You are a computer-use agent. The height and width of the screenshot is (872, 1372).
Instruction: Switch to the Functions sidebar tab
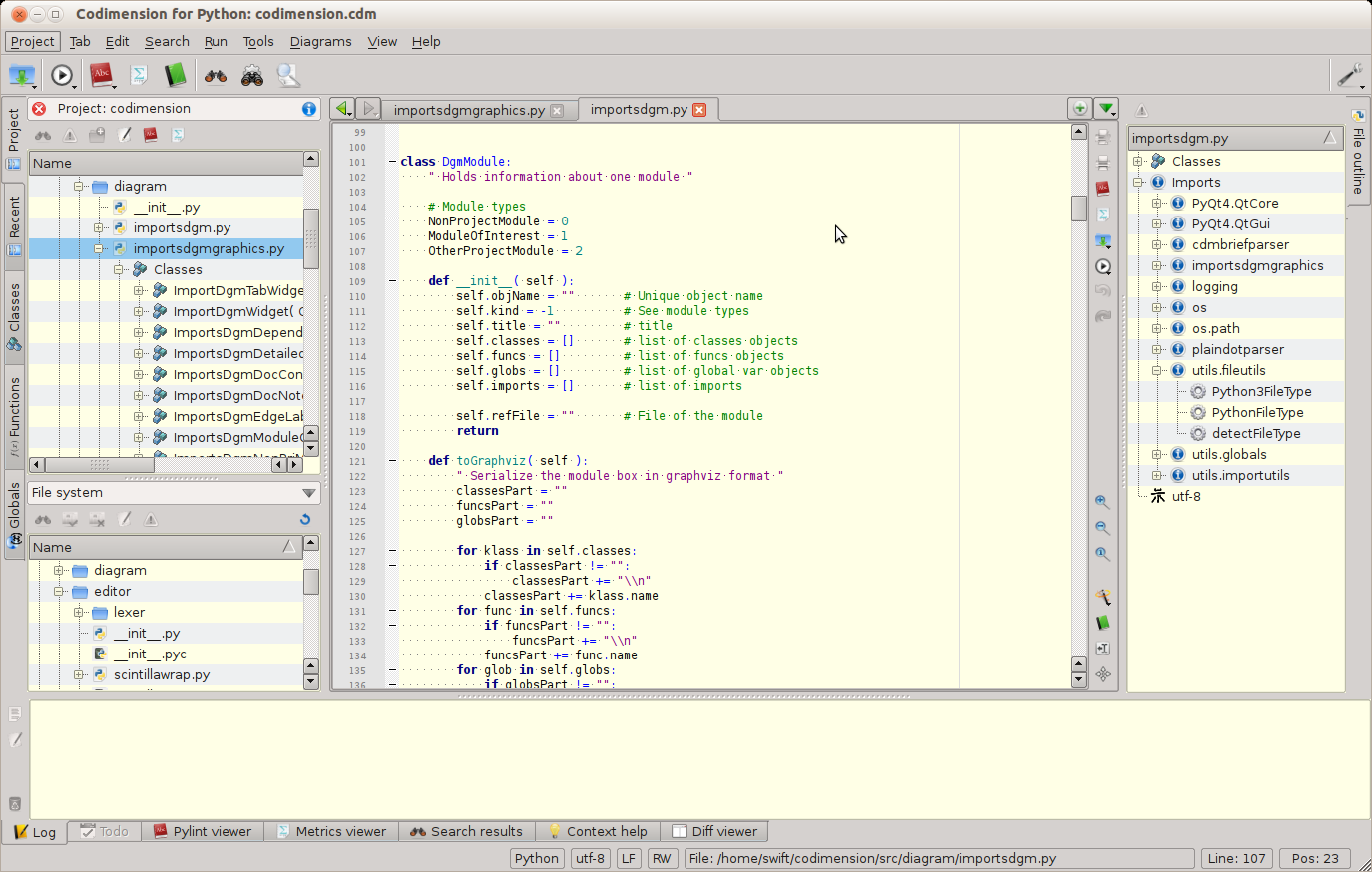13,409
